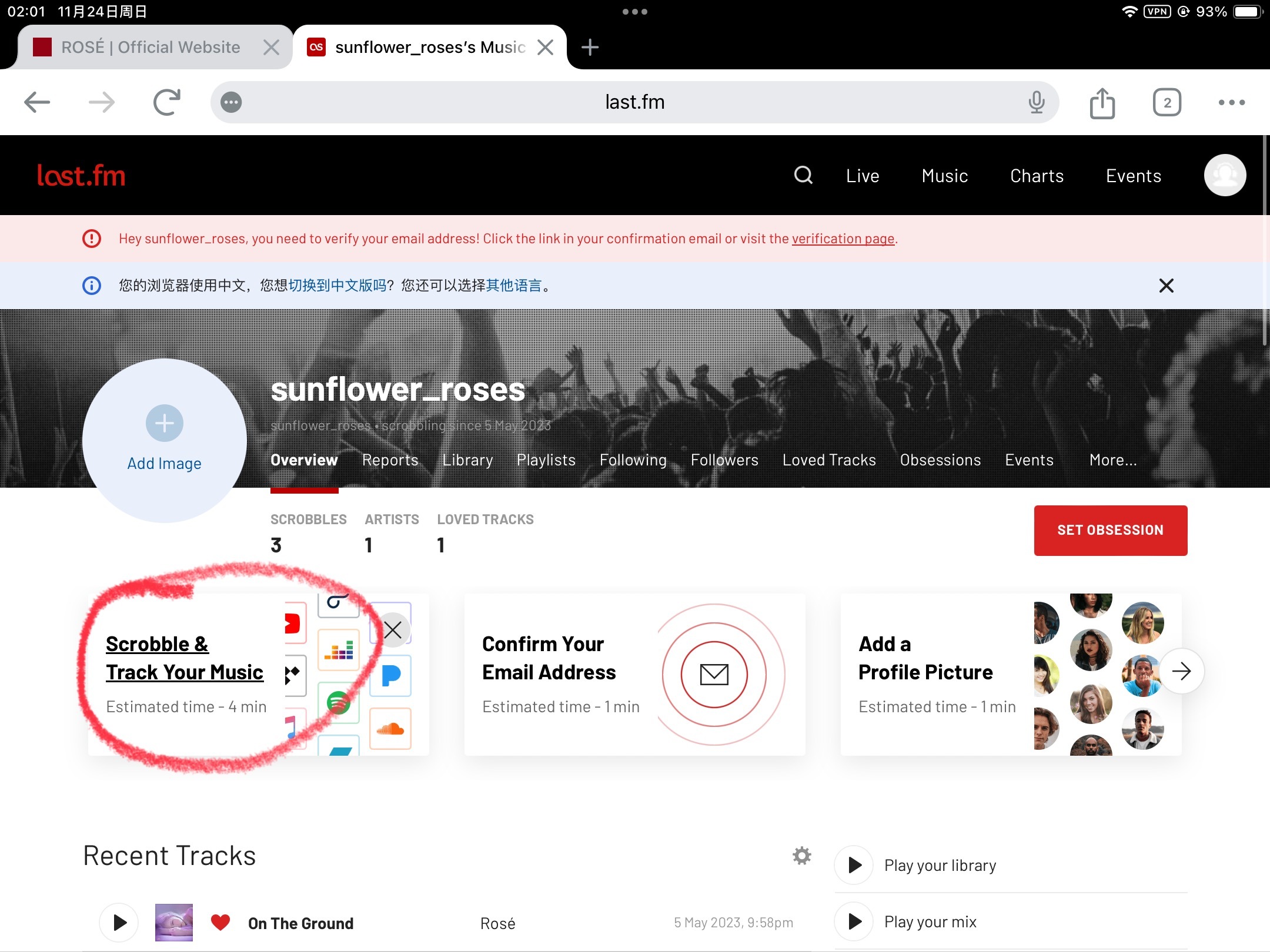
Task: Select the Obsessions profile tab
Action: coord(941,460)
